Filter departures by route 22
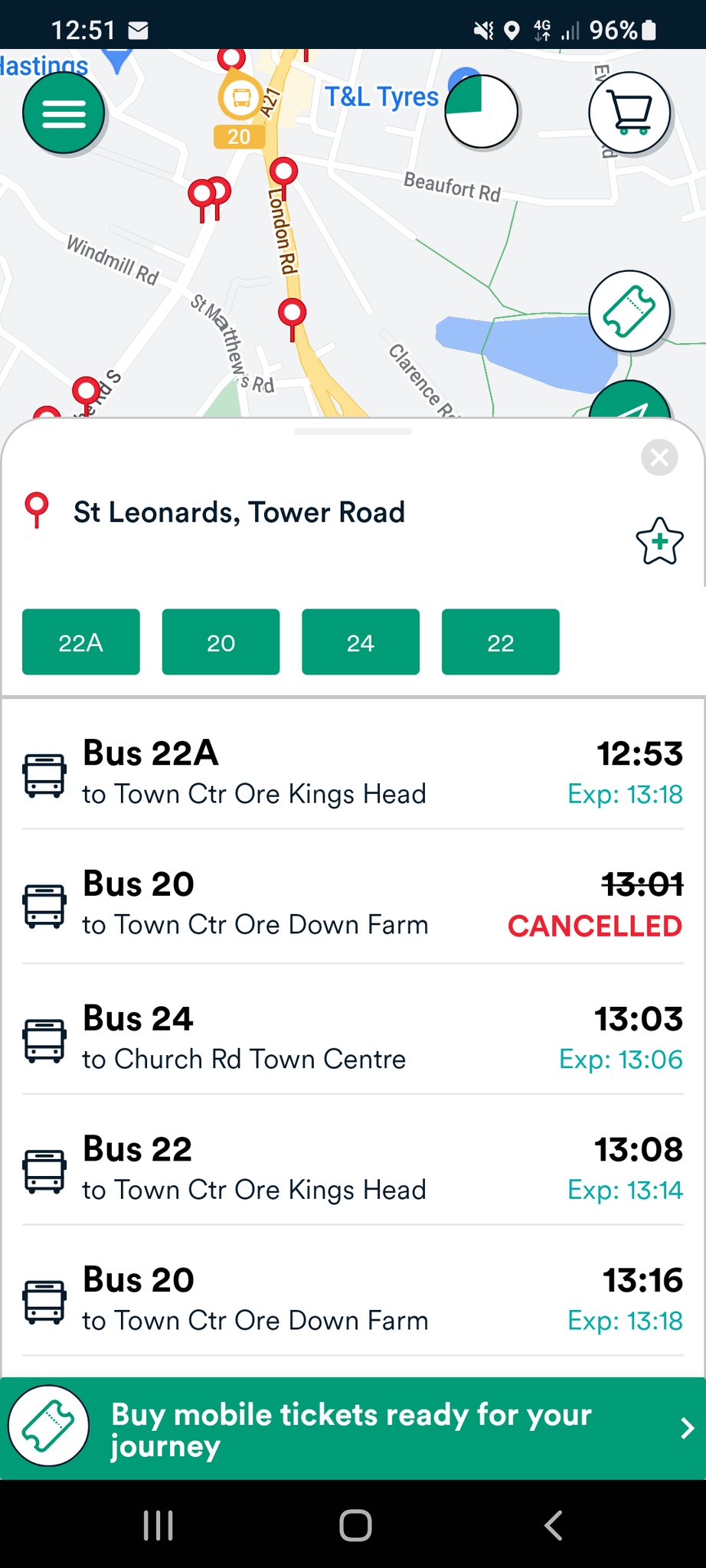The image size is (706, 1568). [x=500, y=642]
